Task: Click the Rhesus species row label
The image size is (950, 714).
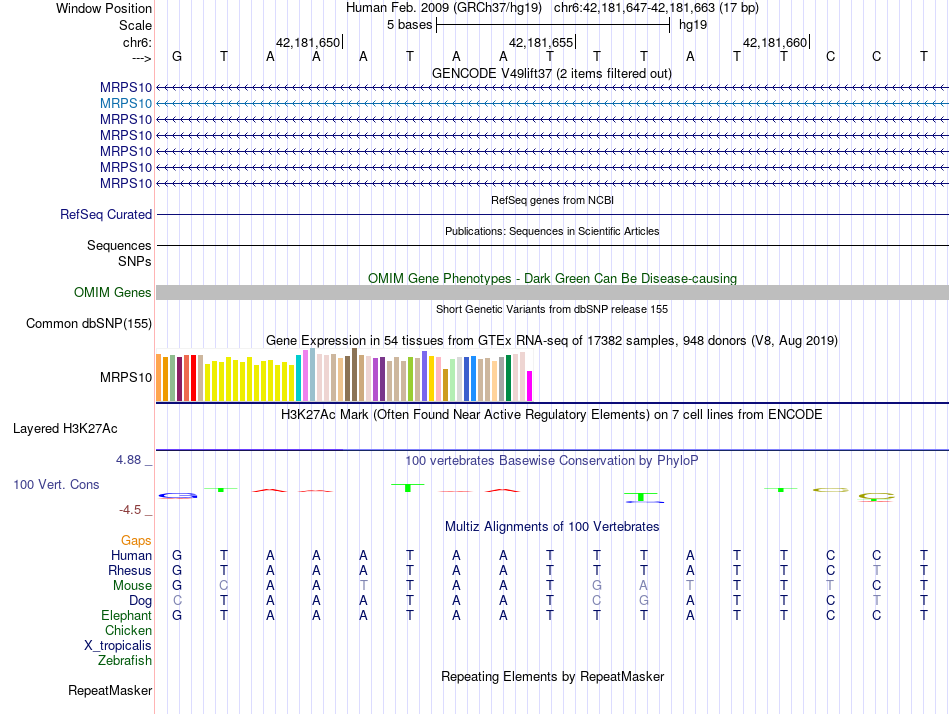Action: [x=130, y=570]
